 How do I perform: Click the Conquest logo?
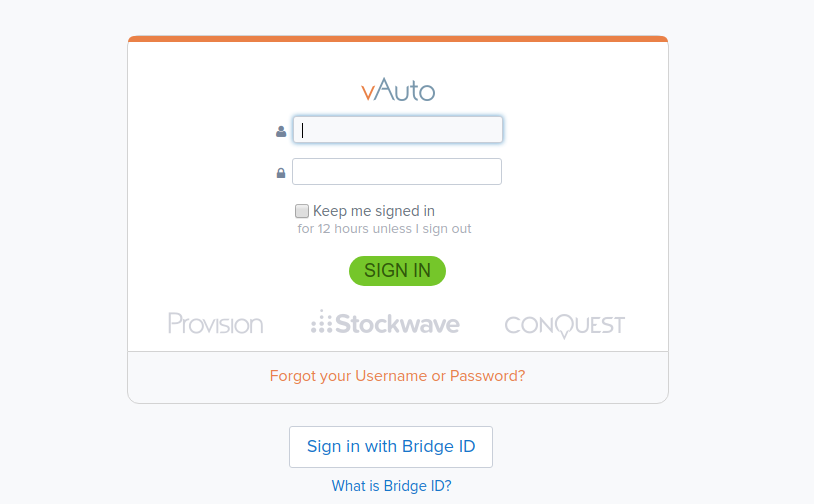pyautogui.click(x=564, y=325)
